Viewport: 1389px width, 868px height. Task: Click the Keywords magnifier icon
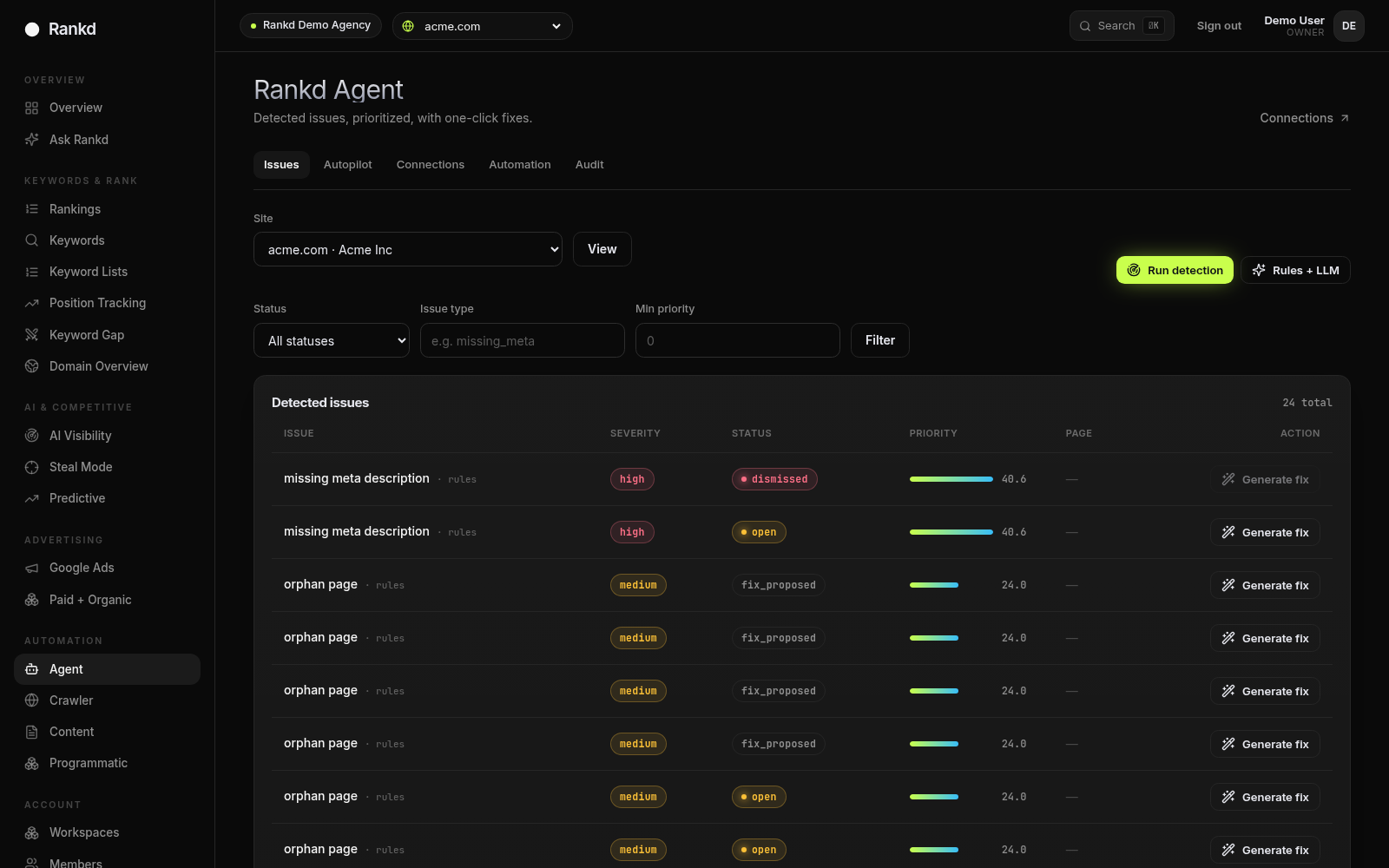click(x=32, y=240)
